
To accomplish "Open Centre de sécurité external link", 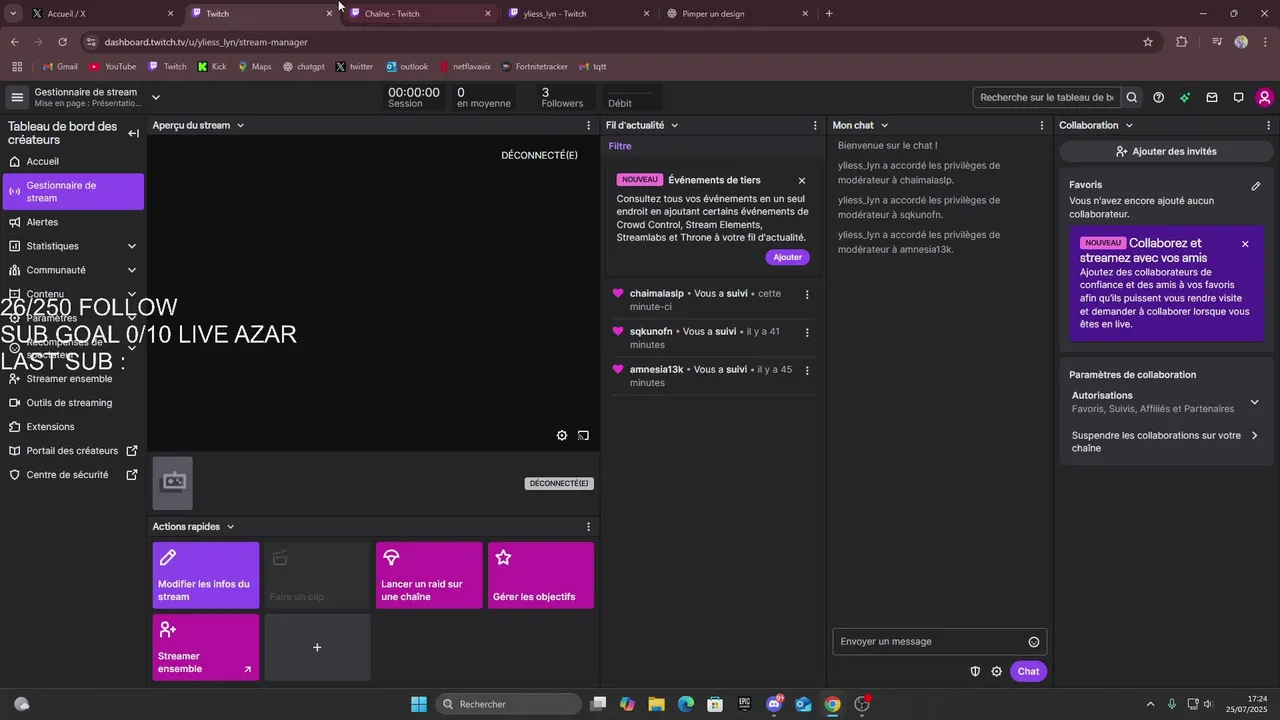I will click(73, 475).
